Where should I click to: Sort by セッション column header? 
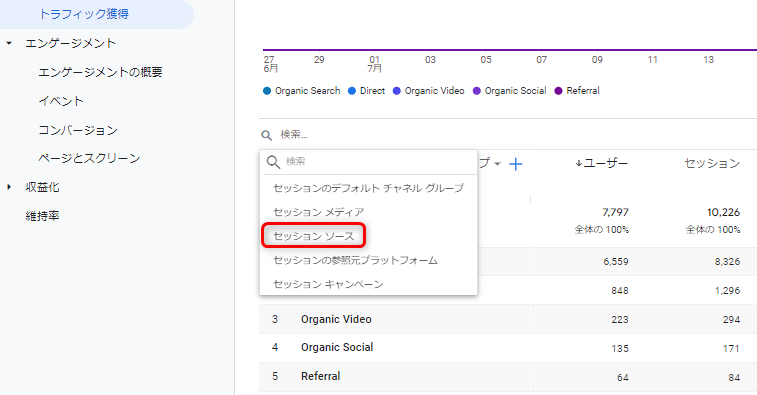712,163
